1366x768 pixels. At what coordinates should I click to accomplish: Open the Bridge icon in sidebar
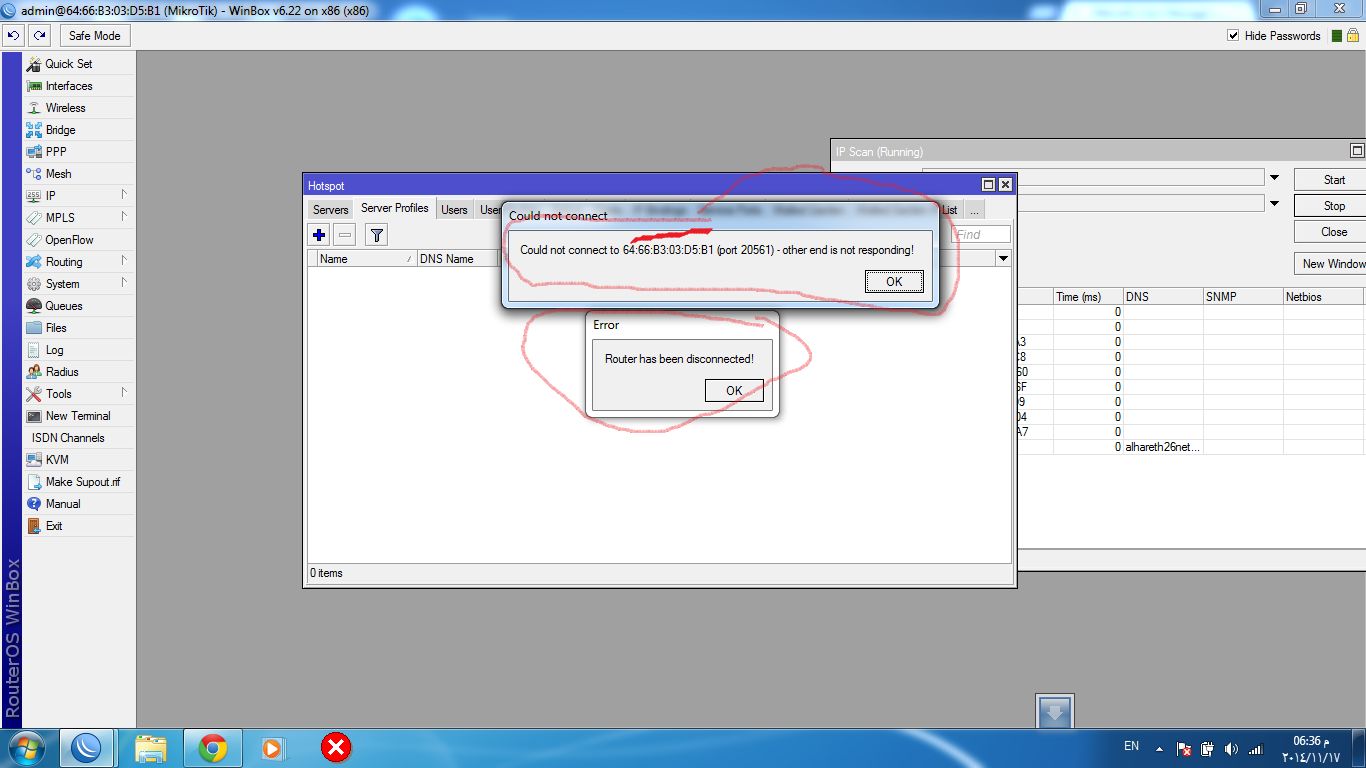tap(34, 130)
